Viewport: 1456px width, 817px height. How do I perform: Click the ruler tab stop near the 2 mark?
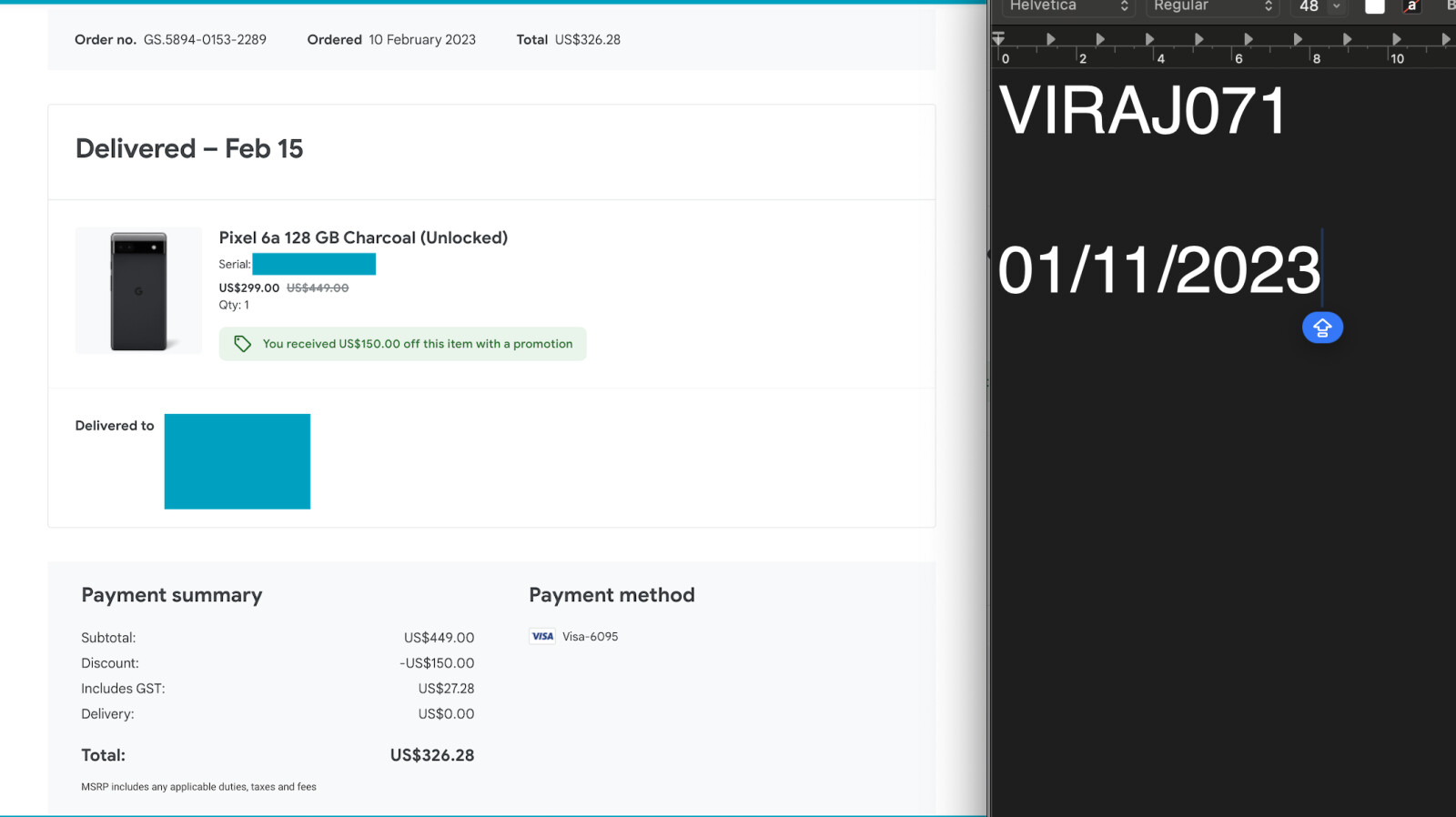(1100, 39)
